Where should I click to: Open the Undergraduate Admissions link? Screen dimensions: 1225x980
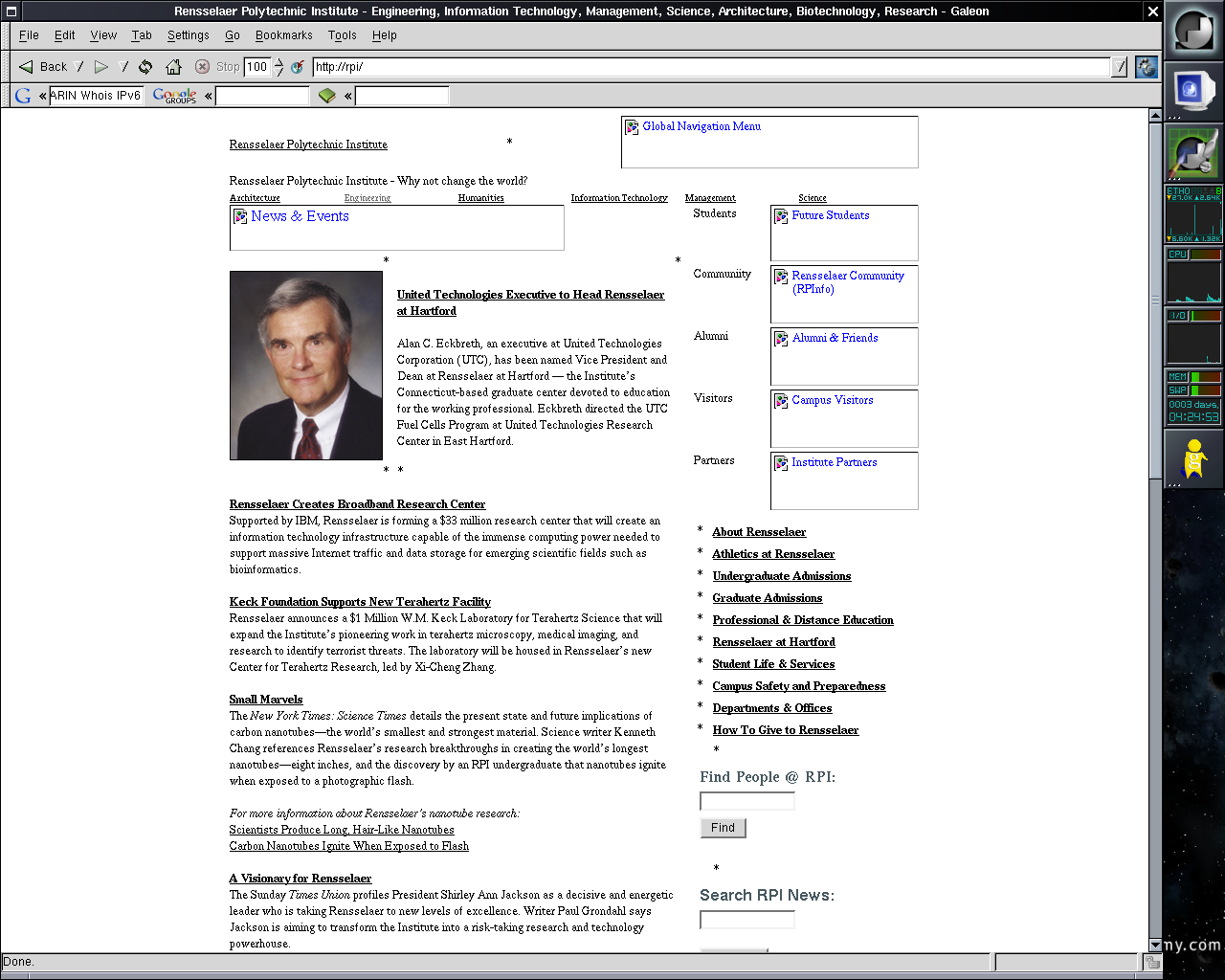coord(782,576)
